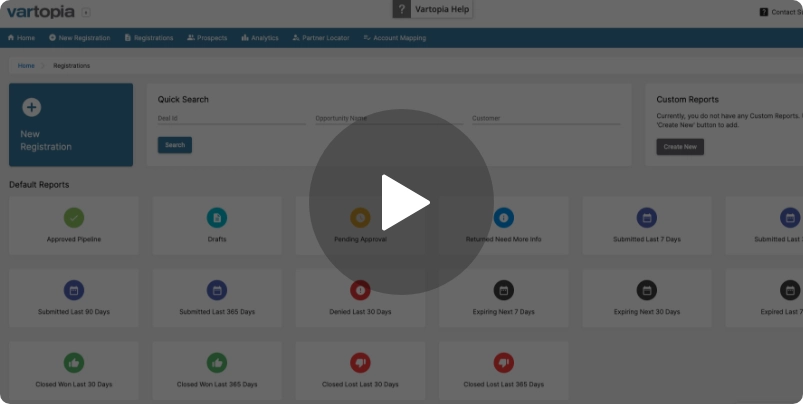
Task: Open Closed Won Last 365 Days thumbs-up icon
Action: click(x=217, y=363)
